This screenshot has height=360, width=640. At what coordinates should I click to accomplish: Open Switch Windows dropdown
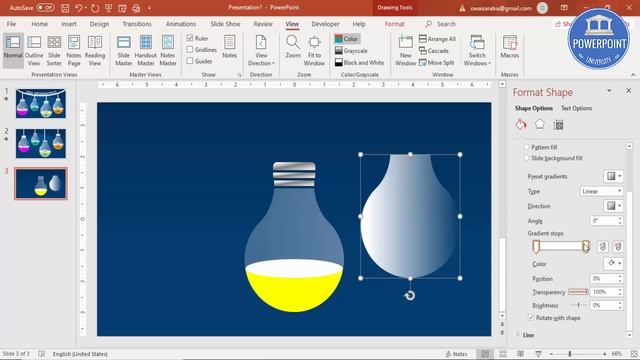477,50
